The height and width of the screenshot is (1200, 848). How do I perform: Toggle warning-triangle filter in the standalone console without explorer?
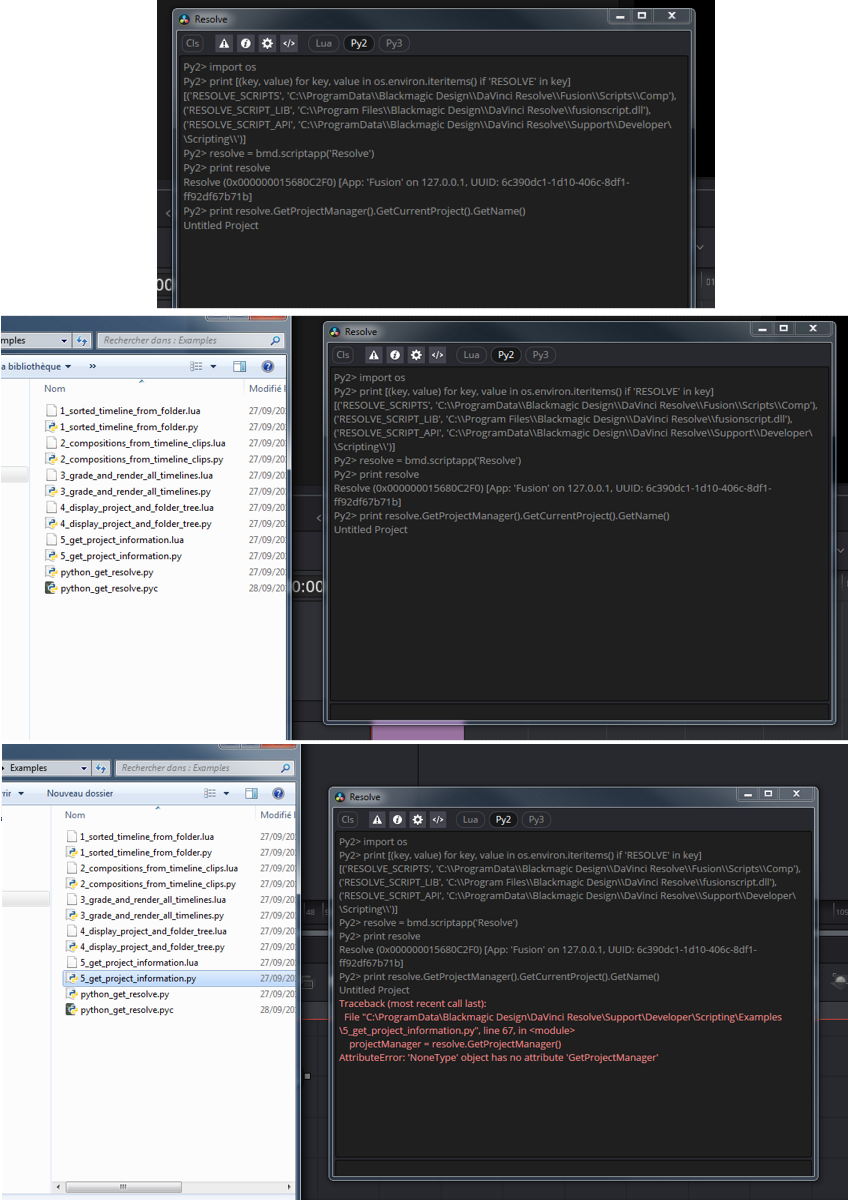(223, 43)
